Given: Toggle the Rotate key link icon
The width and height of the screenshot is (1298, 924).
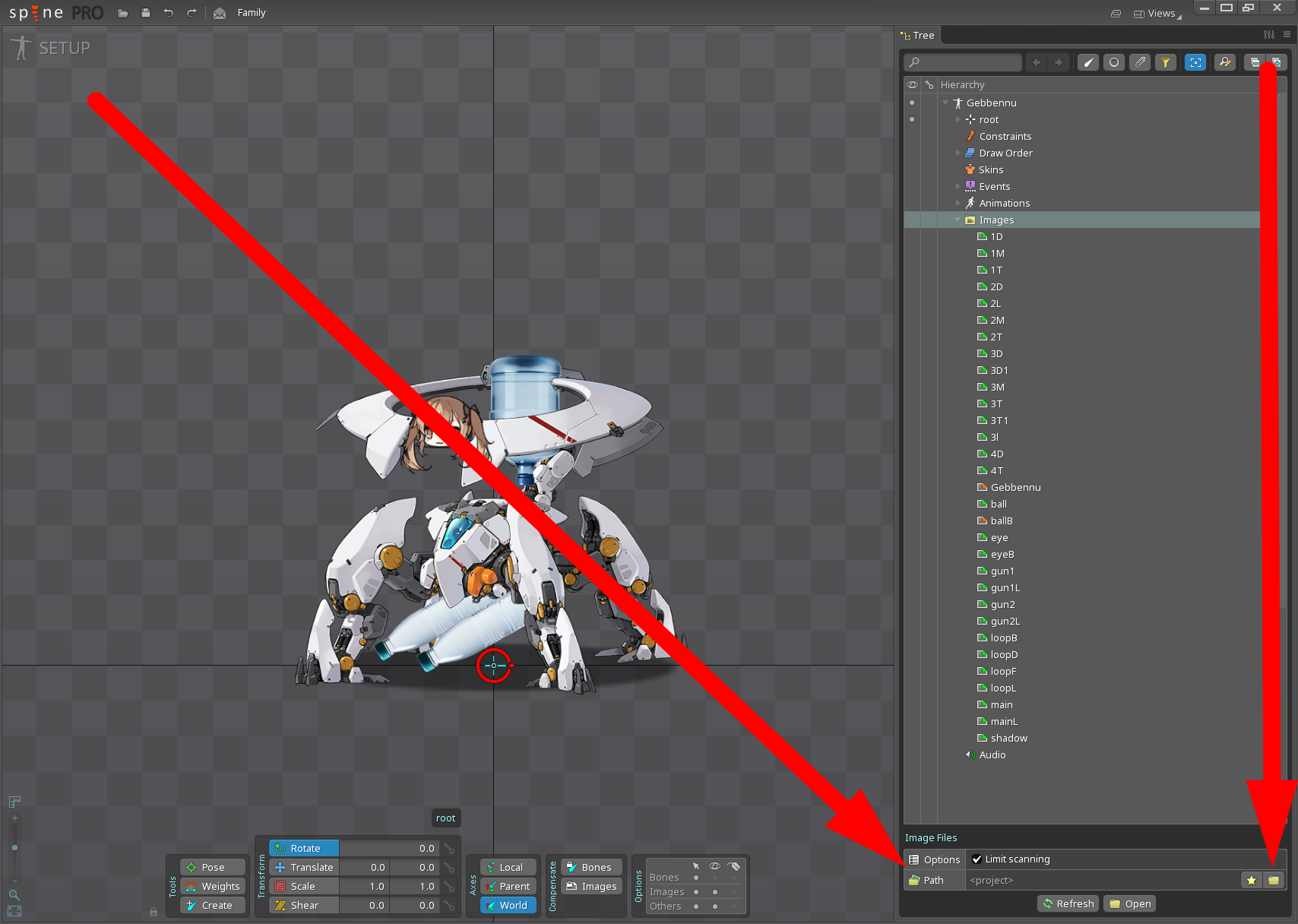Looking at the screenshot, I should [449, 849].
